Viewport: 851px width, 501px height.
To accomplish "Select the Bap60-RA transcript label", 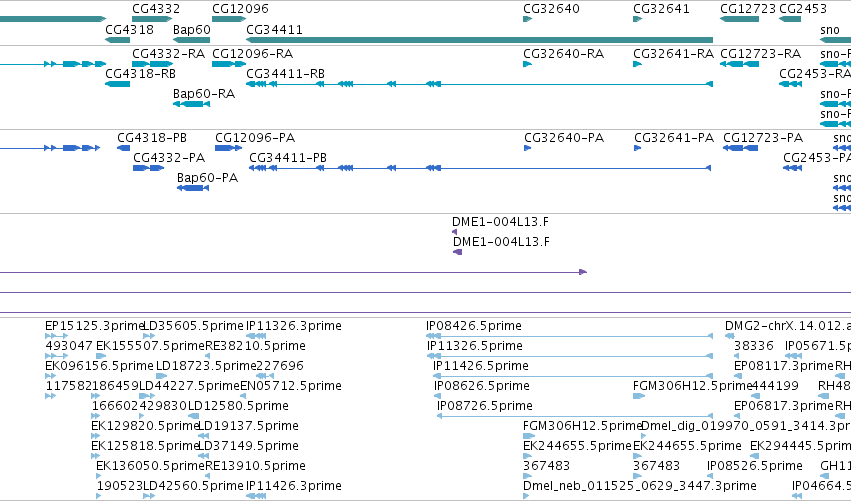I will click(x=204, y=94).
